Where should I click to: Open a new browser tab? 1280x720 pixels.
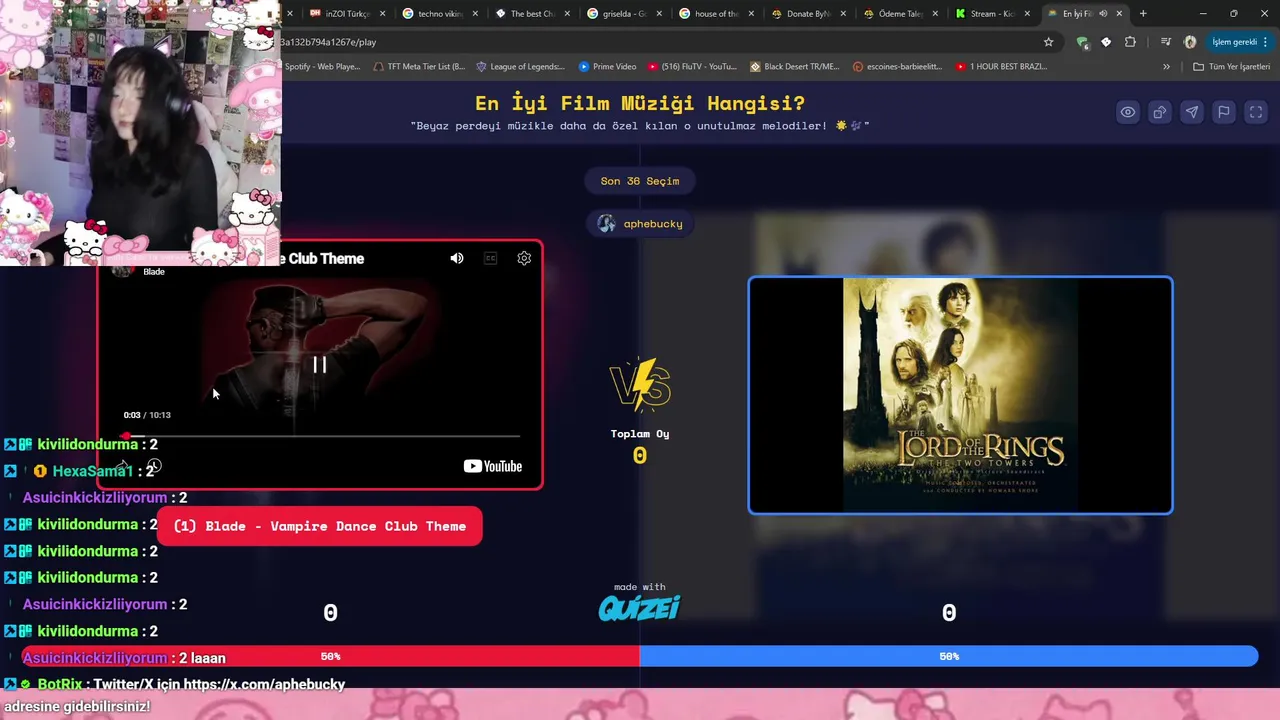pos(1143,14)
